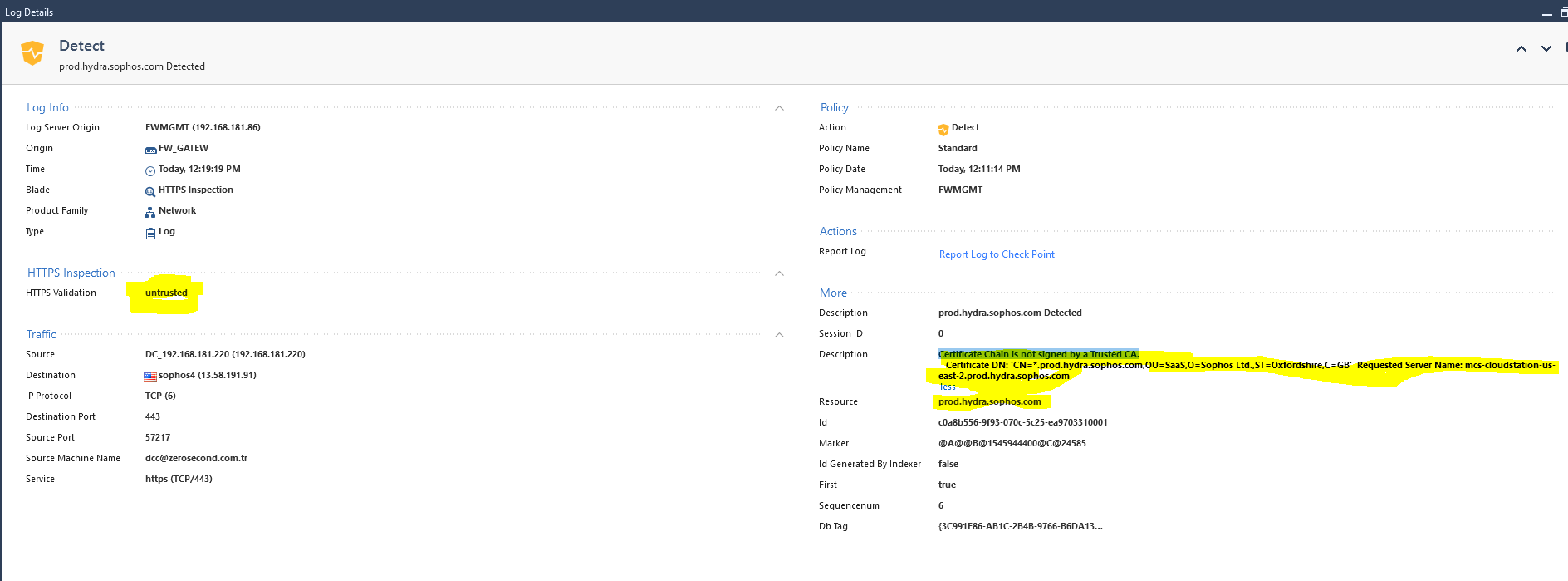Click the US flag icon beside sophos4
This screenshot has height=581, width=1568.
[x=150, y=377]
